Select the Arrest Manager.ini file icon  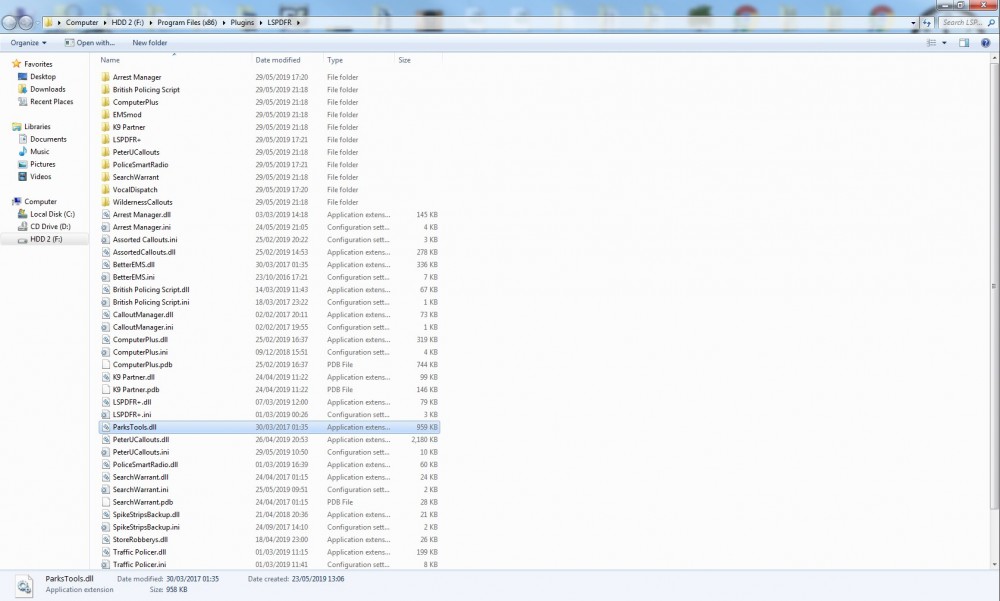(106, 227)
